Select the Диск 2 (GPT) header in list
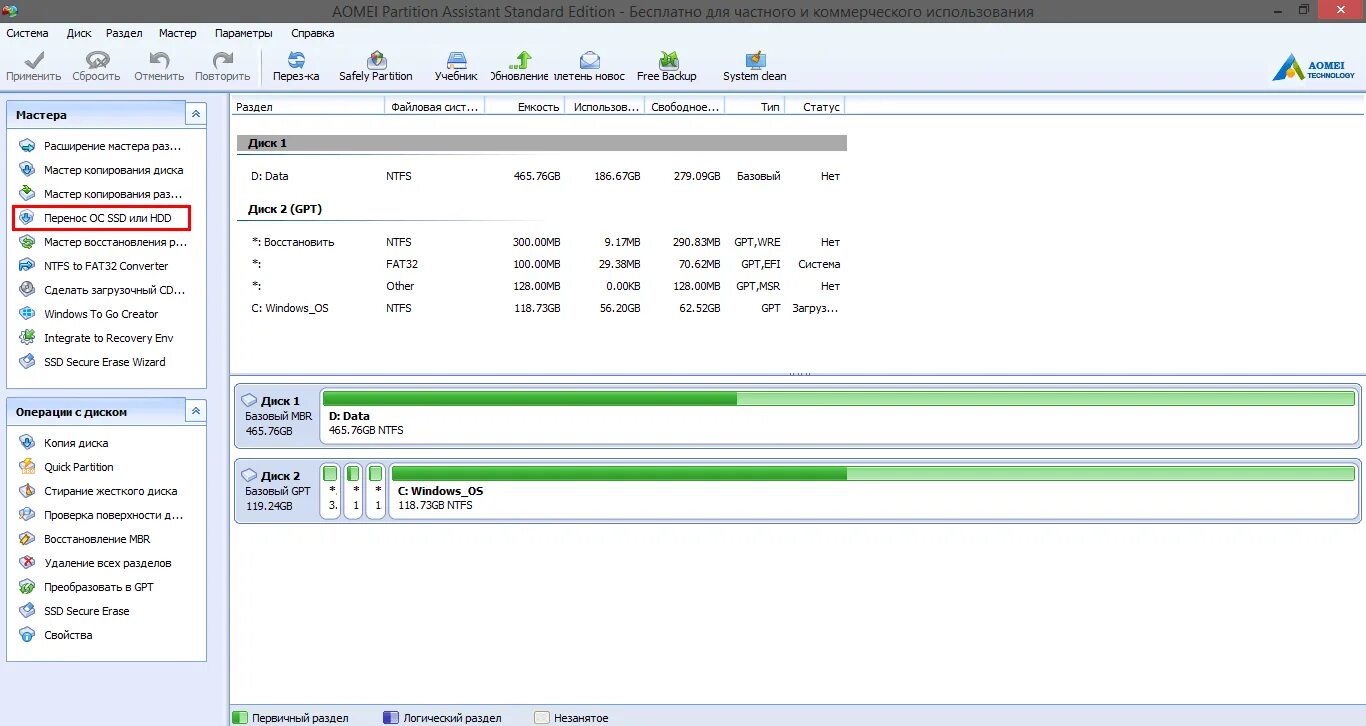This screenshot has height=726, width=1366. click(x=285, y=209)
